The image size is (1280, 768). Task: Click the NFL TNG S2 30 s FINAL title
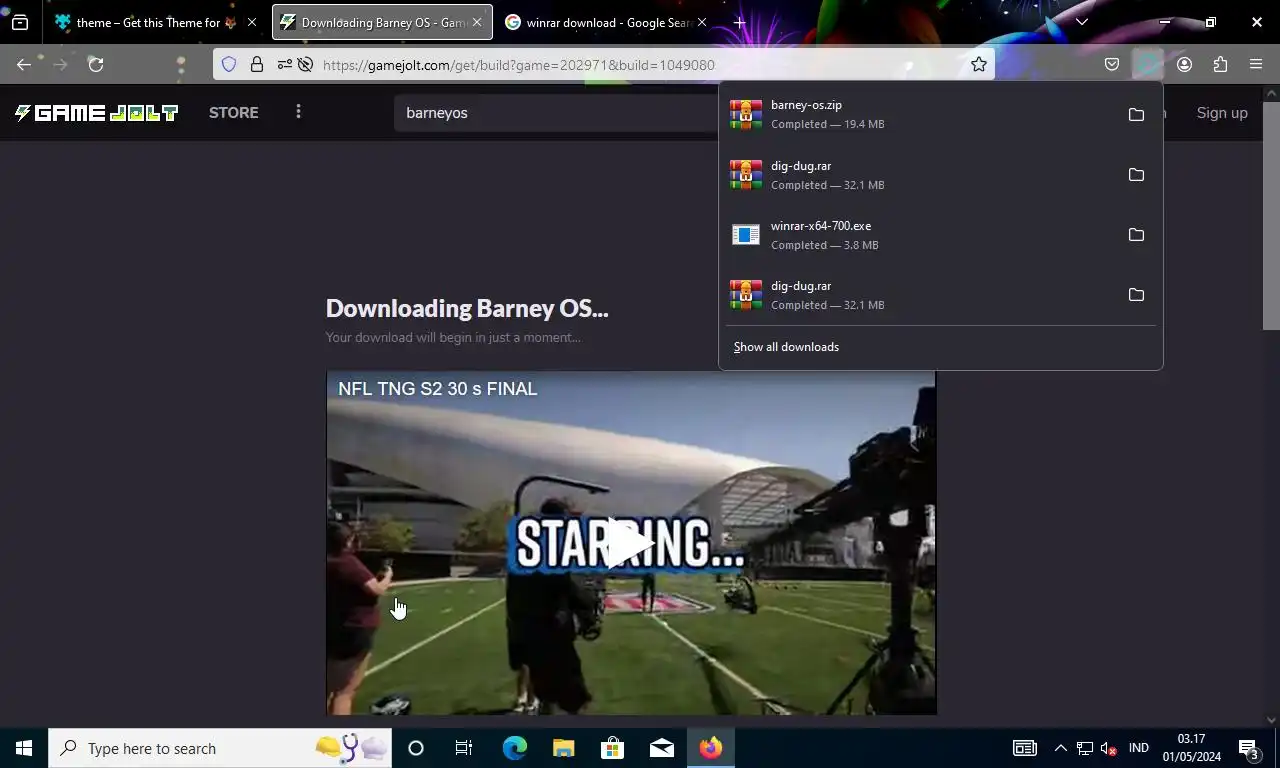pyautogui.click(x=437, y=389)
